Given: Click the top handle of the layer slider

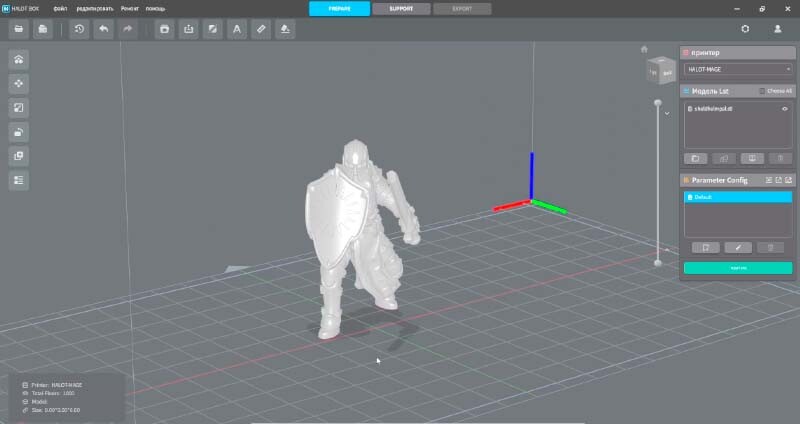Looking at the screenshot, I should click(x=658, y=103).
